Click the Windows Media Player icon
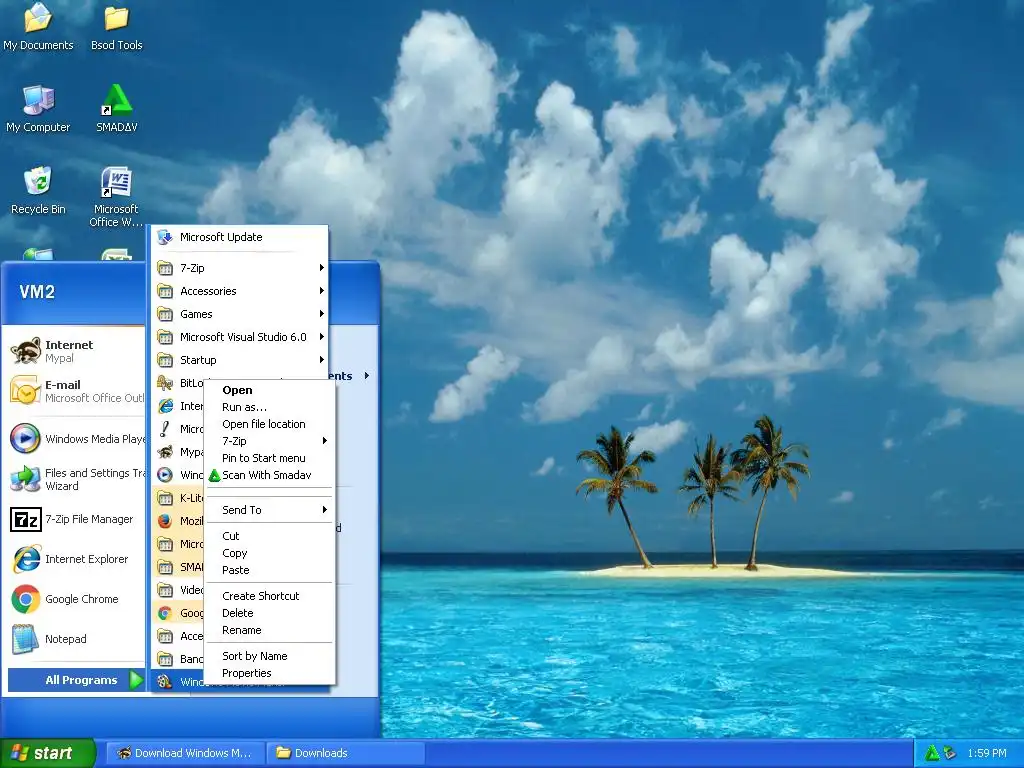 click(x=25, y=438)
